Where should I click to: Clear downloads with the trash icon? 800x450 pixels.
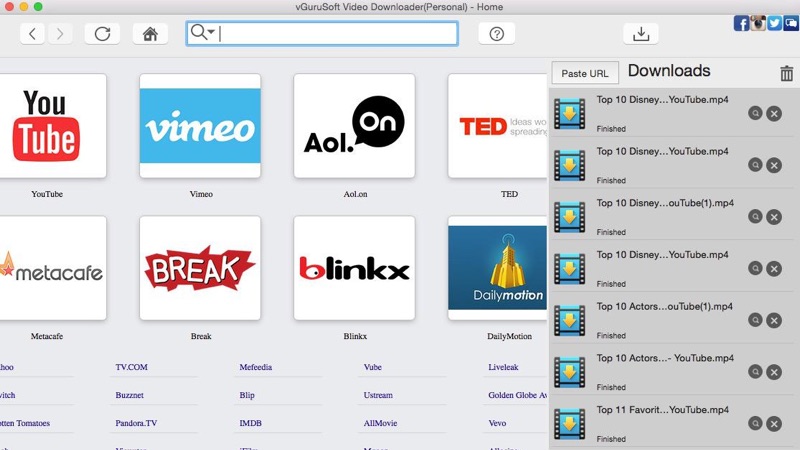[786, 73]
